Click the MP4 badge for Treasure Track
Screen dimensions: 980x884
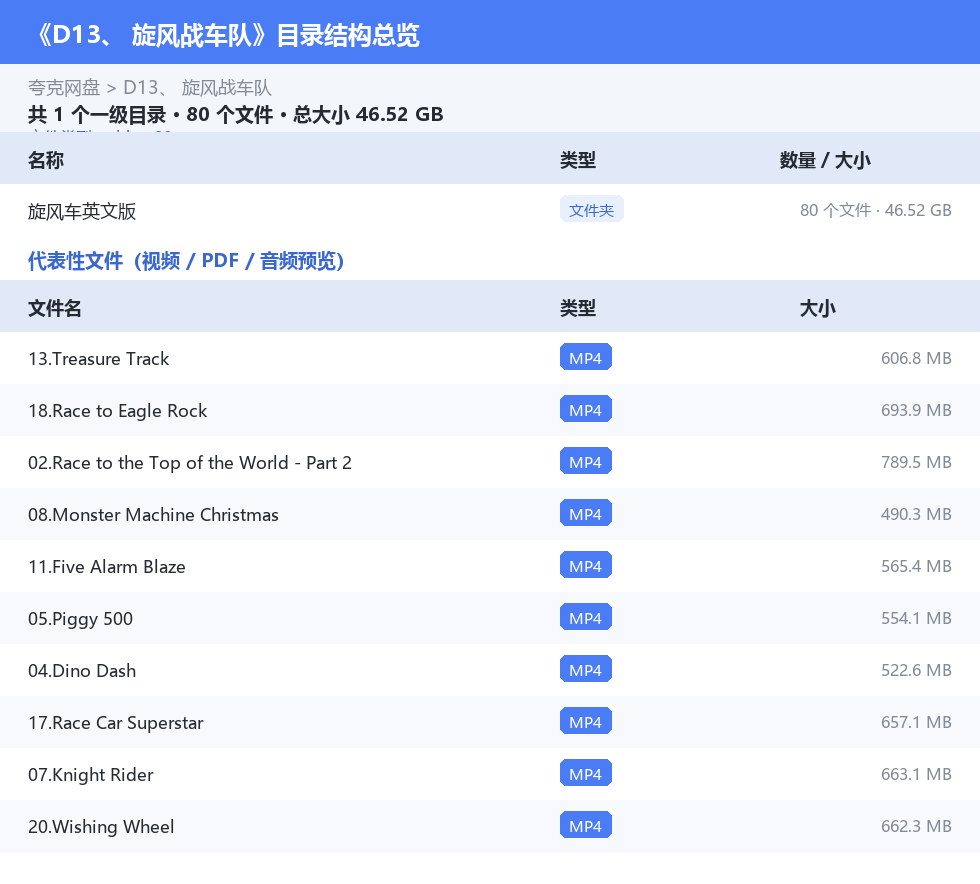click(586, 358)
